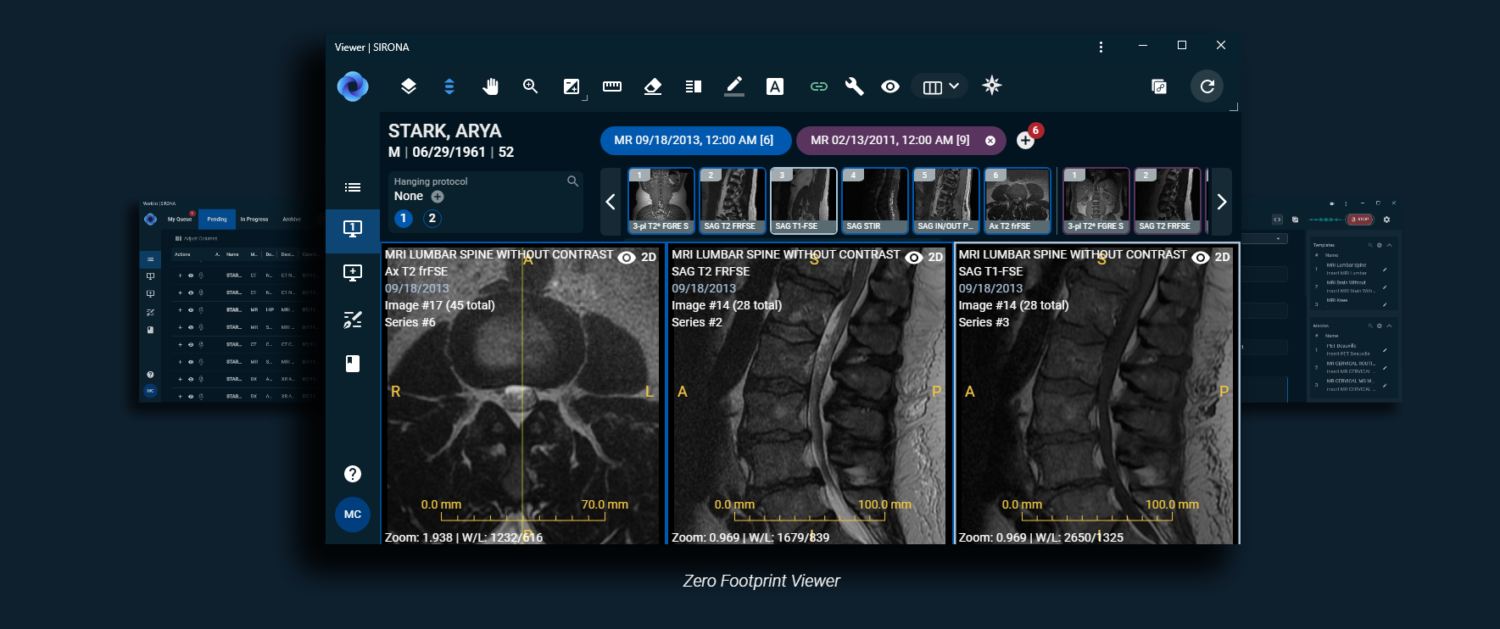The width and height of the screenshot is (1500, 629).
Task: Open the wrench tools icon
Action: (854, 86)
